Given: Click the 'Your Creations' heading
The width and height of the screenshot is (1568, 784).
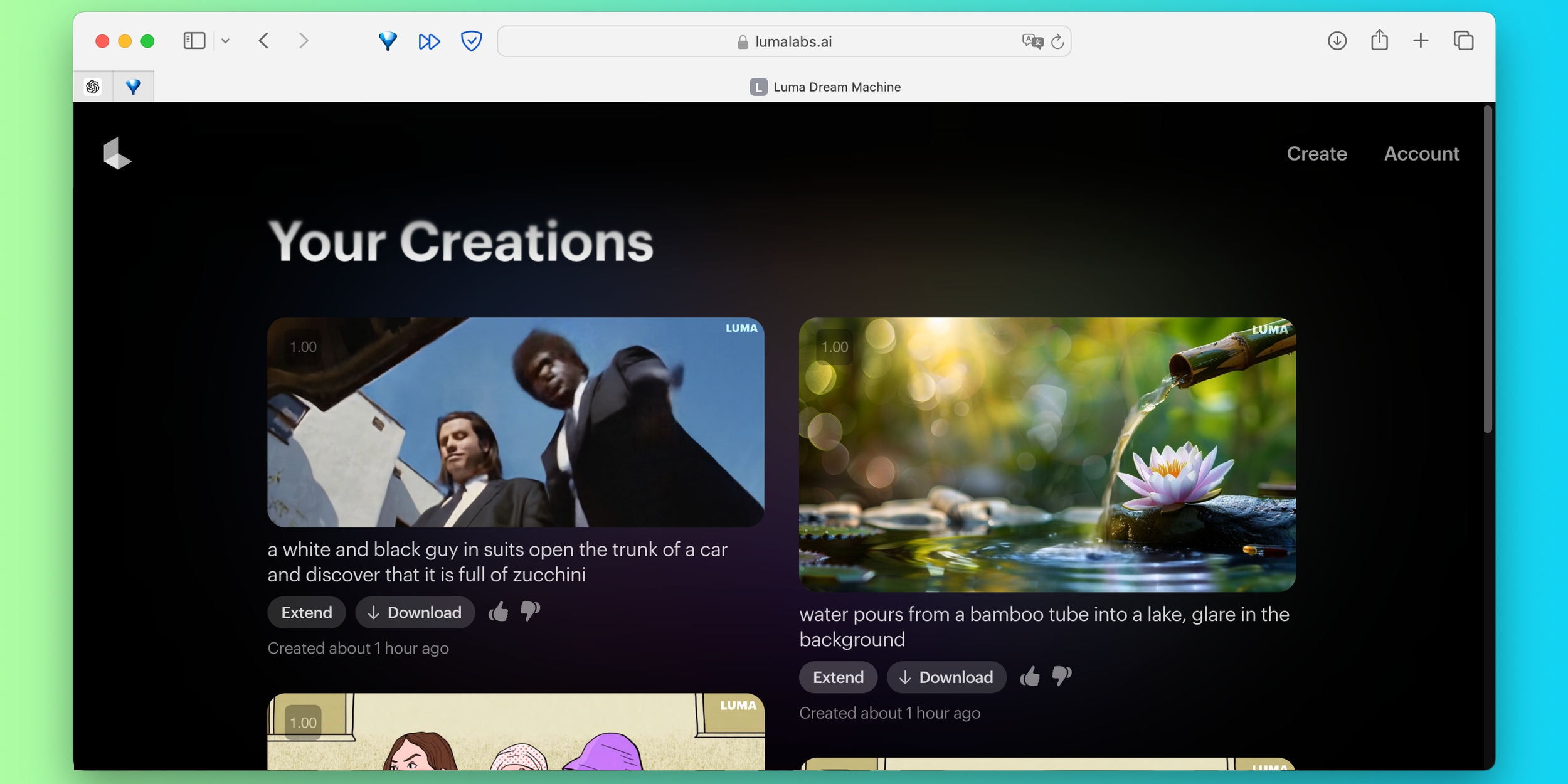Looking at the screenshot, I should point(461,241).
